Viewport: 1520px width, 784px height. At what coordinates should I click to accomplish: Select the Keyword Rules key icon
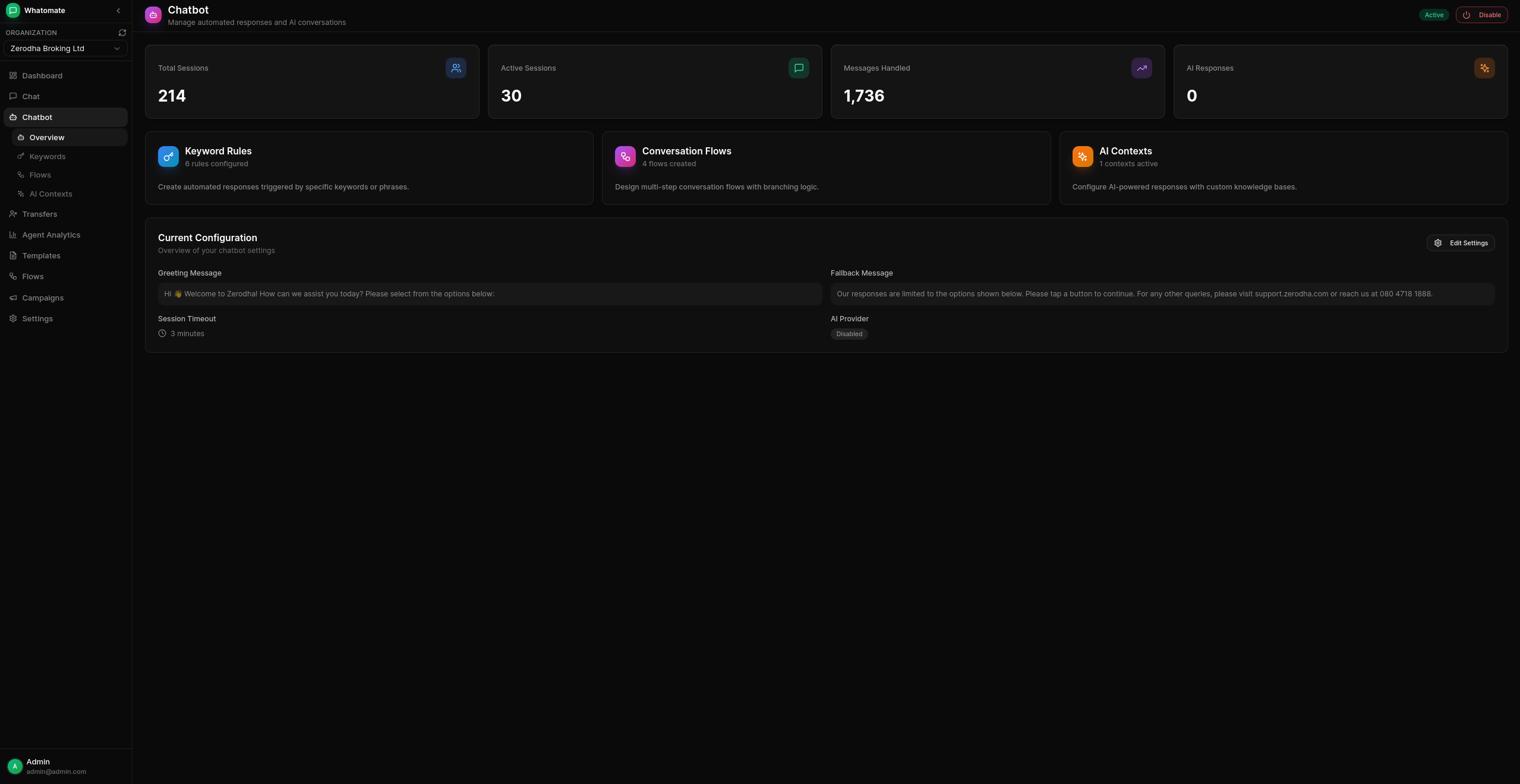168,156
